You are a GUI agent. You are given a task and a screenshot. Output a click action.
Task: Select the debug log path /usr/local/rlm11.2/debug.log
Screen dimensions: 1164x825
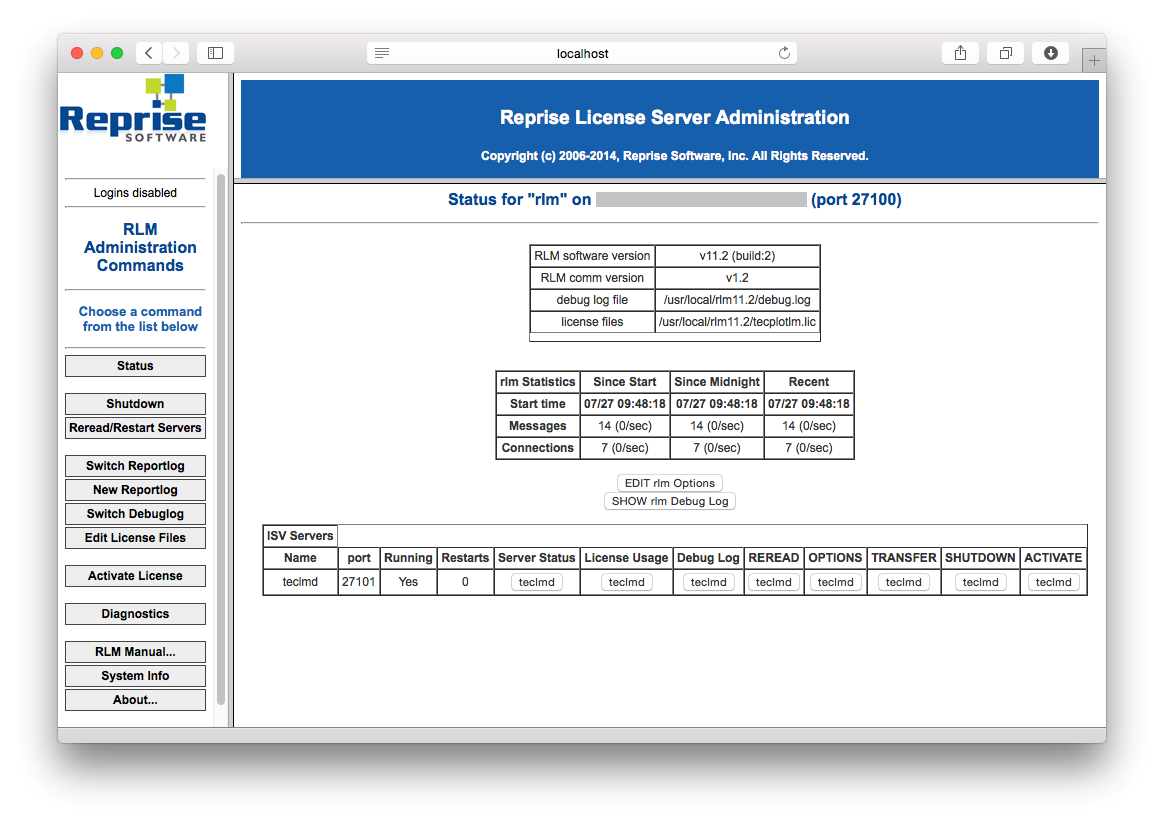[x=737, y=300]
